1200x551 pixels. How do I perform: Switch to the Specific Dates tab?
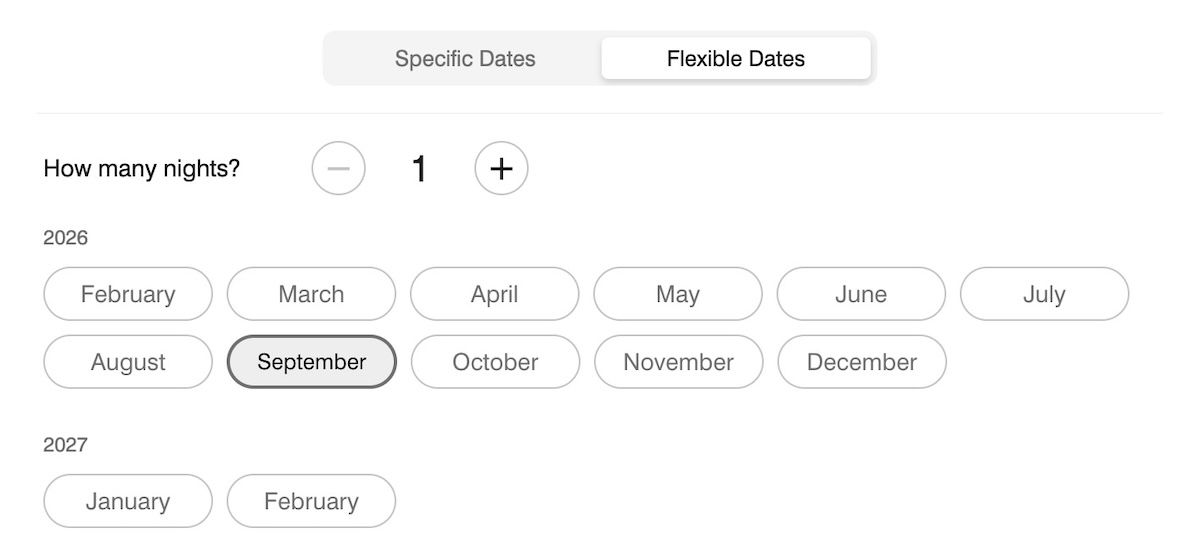pos(465,59)
